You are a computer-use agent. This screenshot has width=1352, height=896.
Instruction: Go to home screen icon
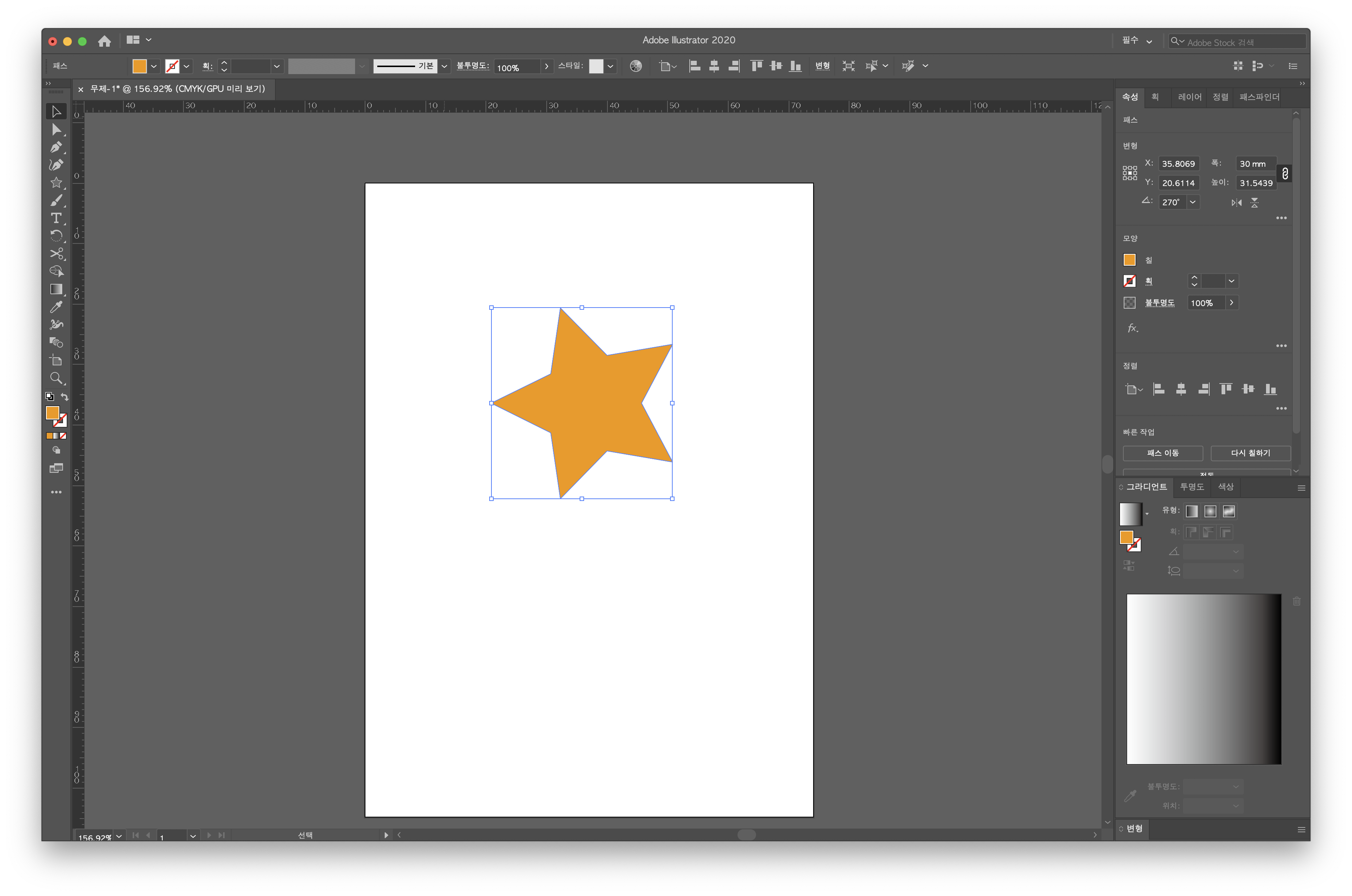(x=104, y=41)
